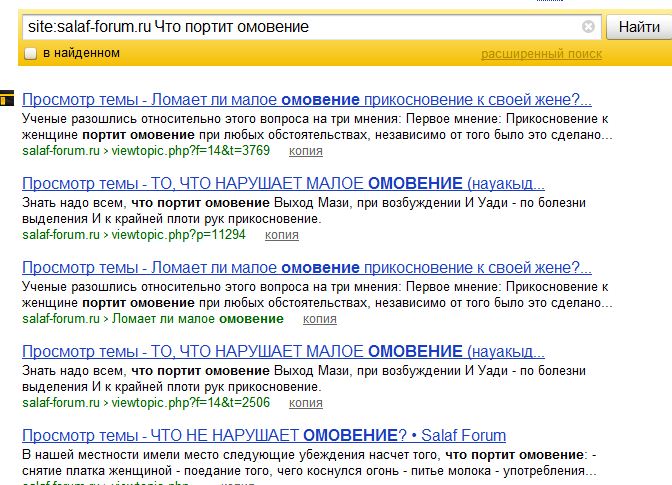Click the small yellow icon beside the first result
The width and height of the screenshot is (672, 485).
click(7, 98)
